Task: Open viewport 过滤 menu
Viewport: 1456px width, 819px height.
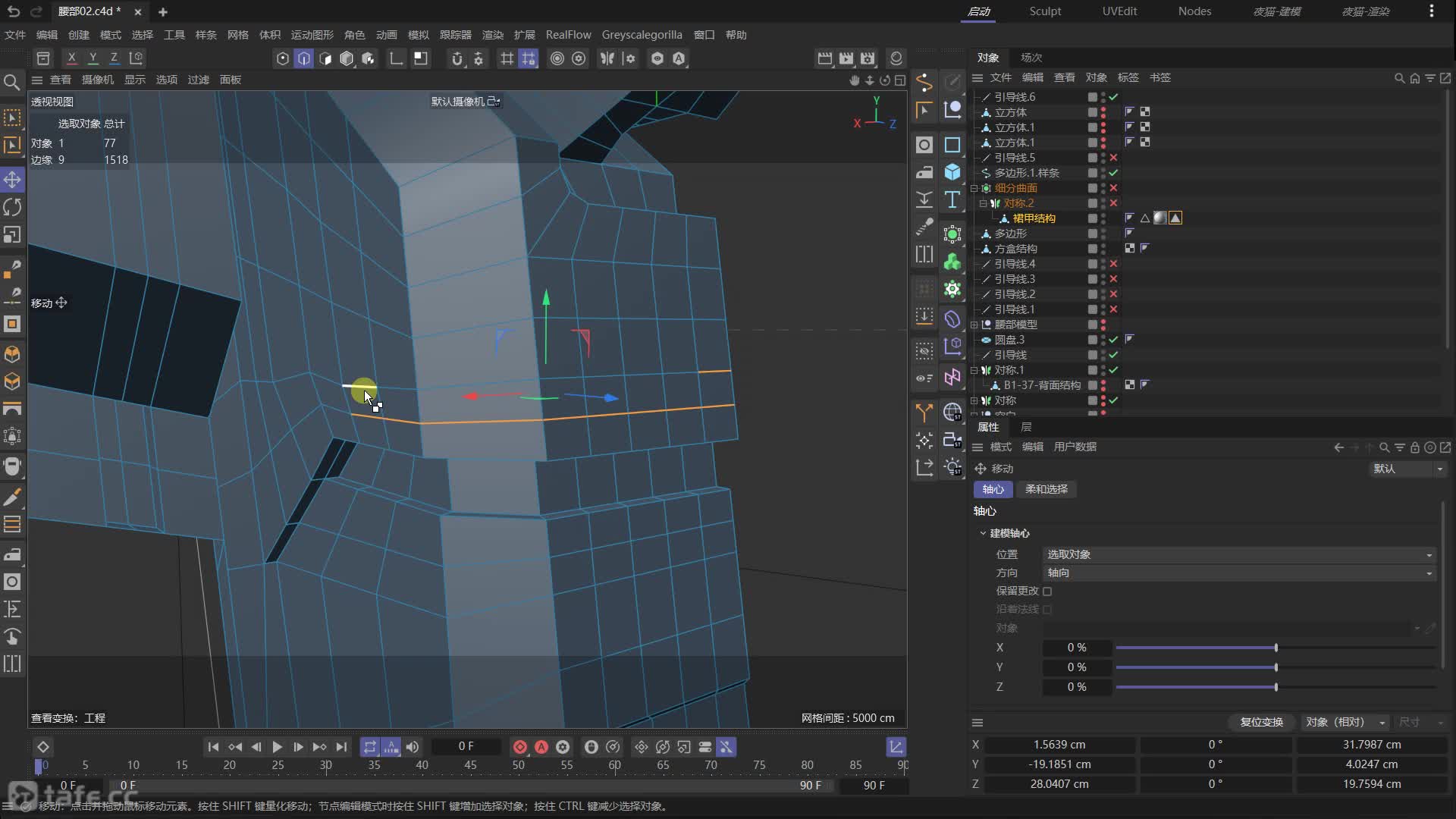Action: pyautogui.click(x=199, y=80)
